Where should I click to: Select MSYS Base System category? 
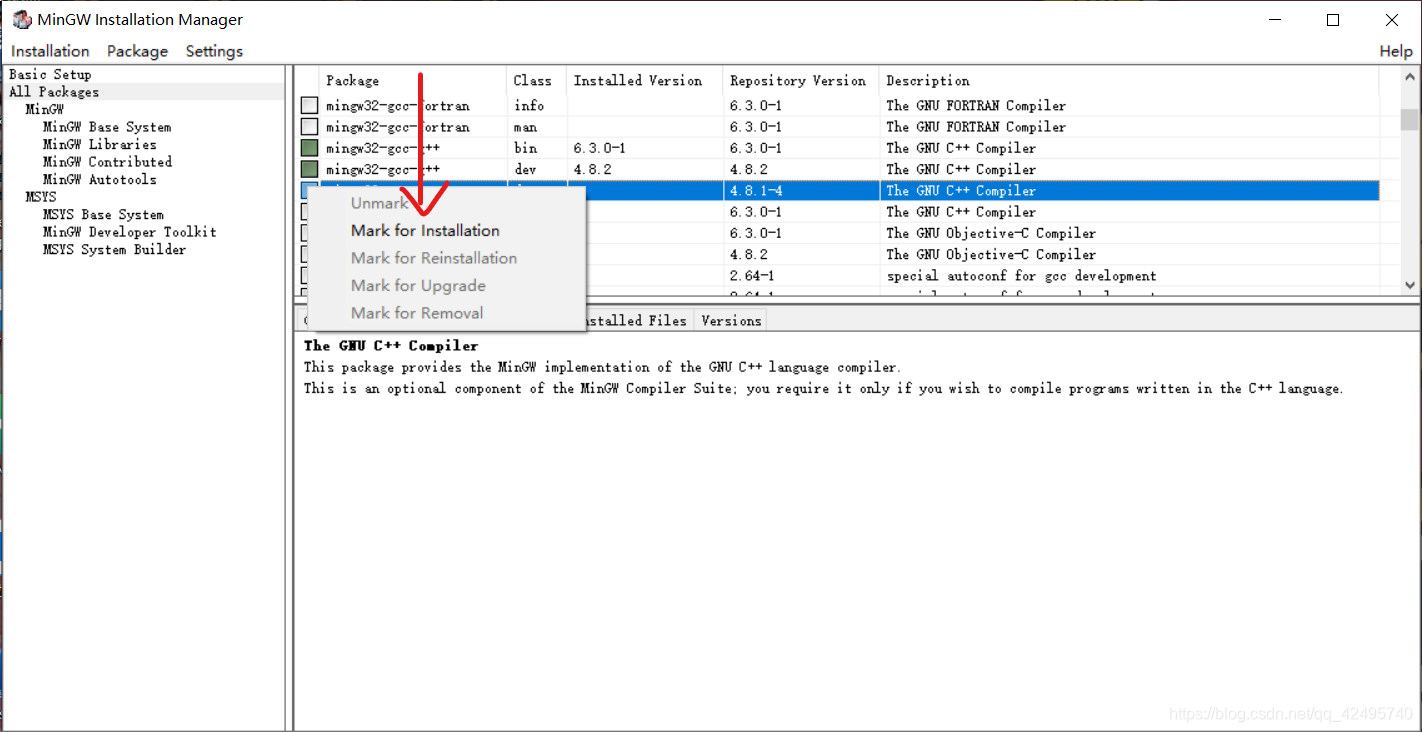[x=103, y=214]
